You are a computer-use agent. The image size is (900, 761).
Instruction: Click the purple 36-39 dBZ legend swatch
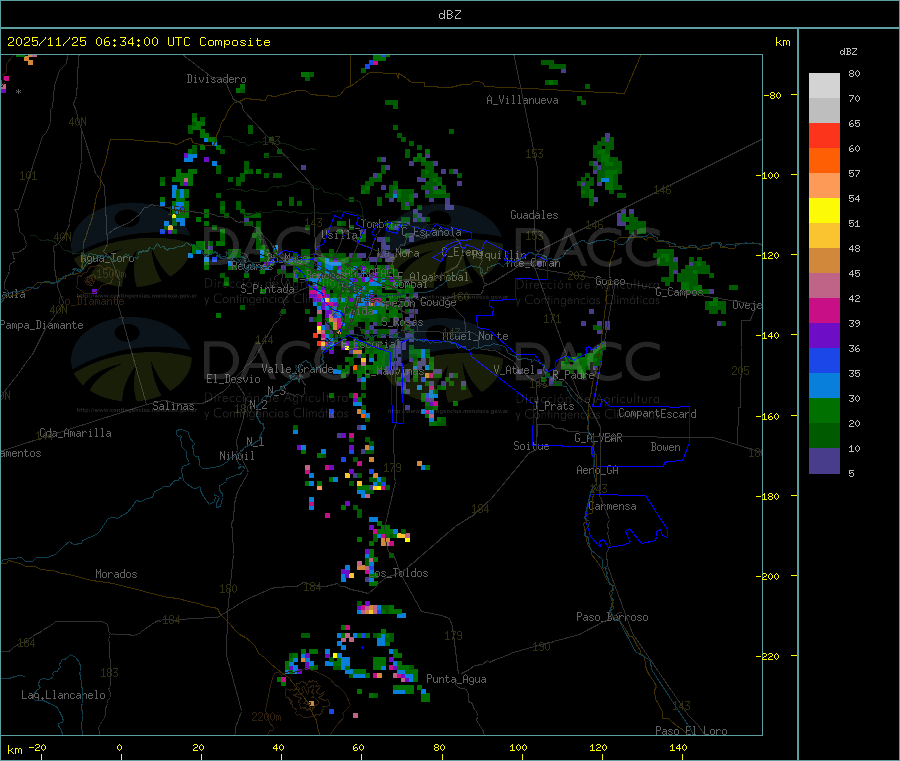[x=824, y=336]
